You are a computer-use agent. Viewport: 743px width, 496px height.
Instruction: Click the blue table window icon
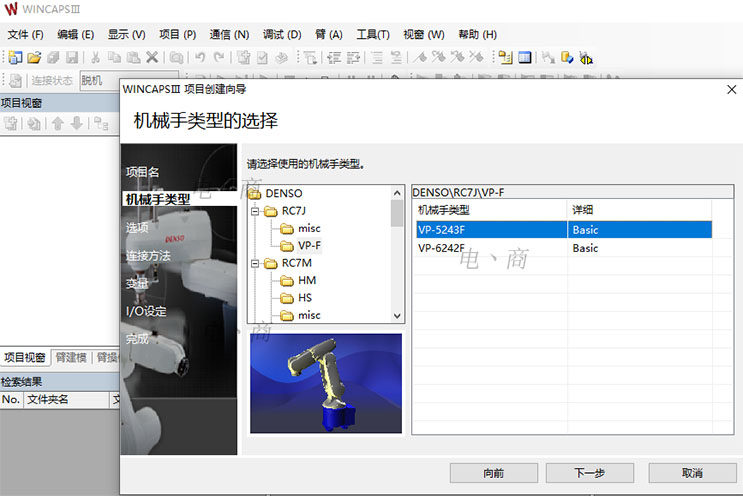[x=525, y=58]
